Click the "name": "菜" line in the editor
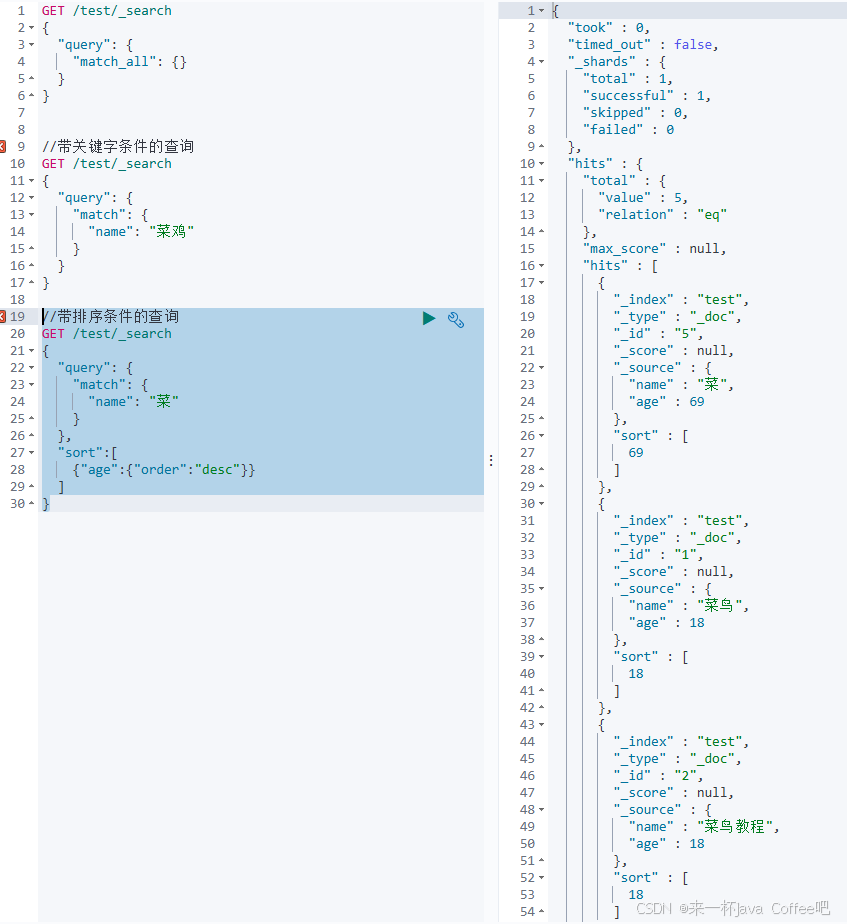The image size is (847, 924). 133,402
